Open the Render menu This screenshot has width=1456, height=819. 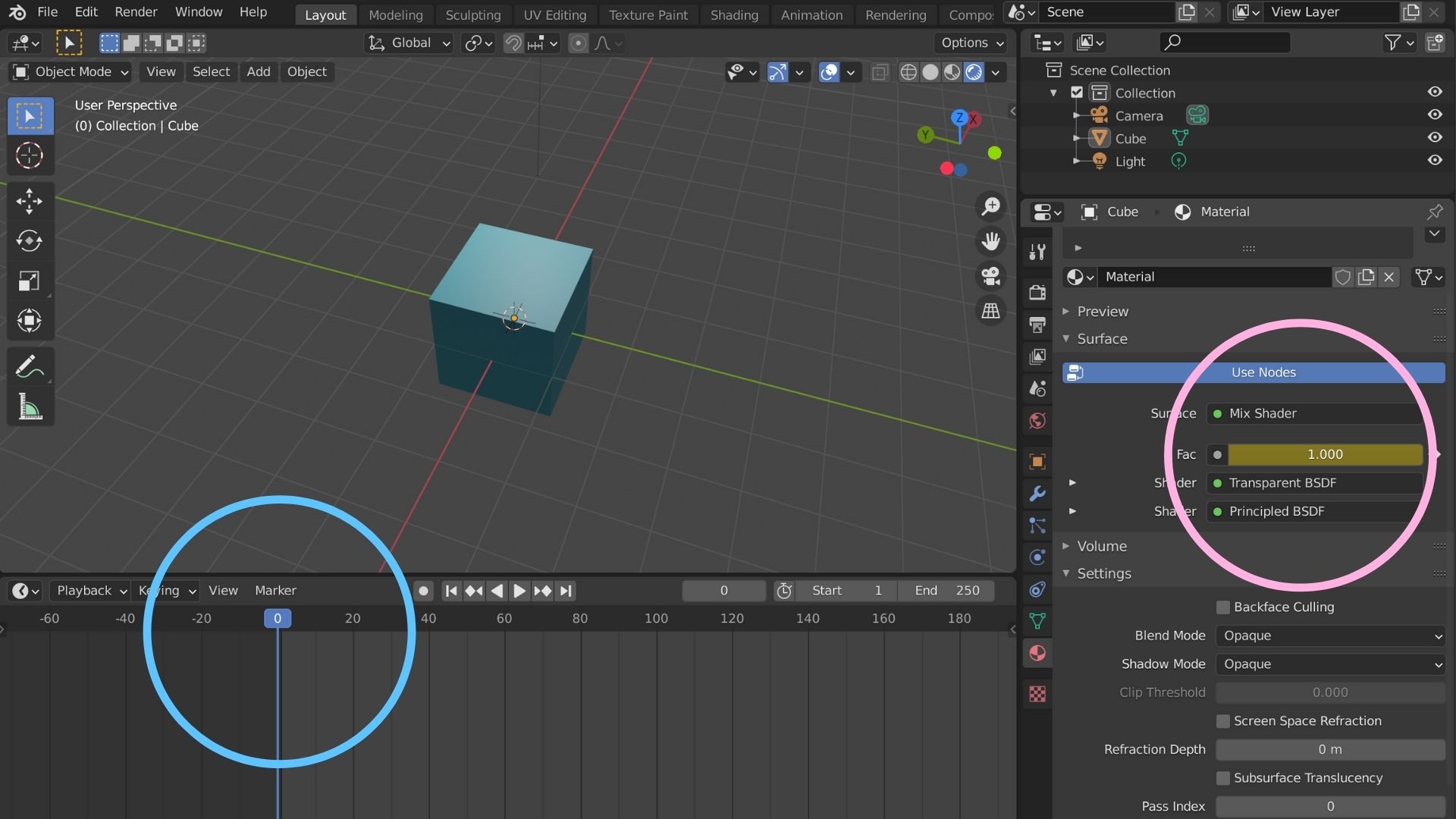pos(136,12)
